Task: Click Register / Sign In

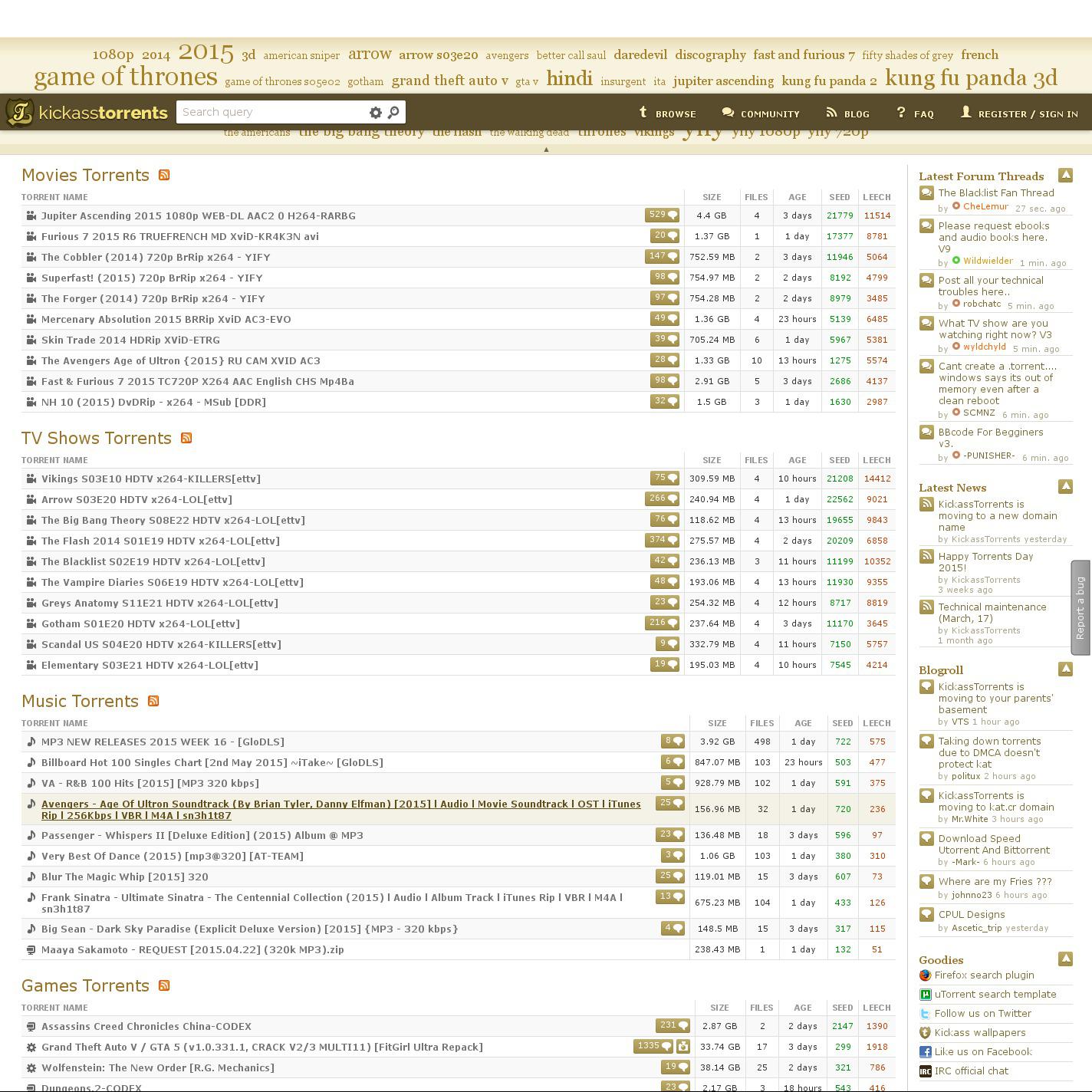Action: 1019,113
